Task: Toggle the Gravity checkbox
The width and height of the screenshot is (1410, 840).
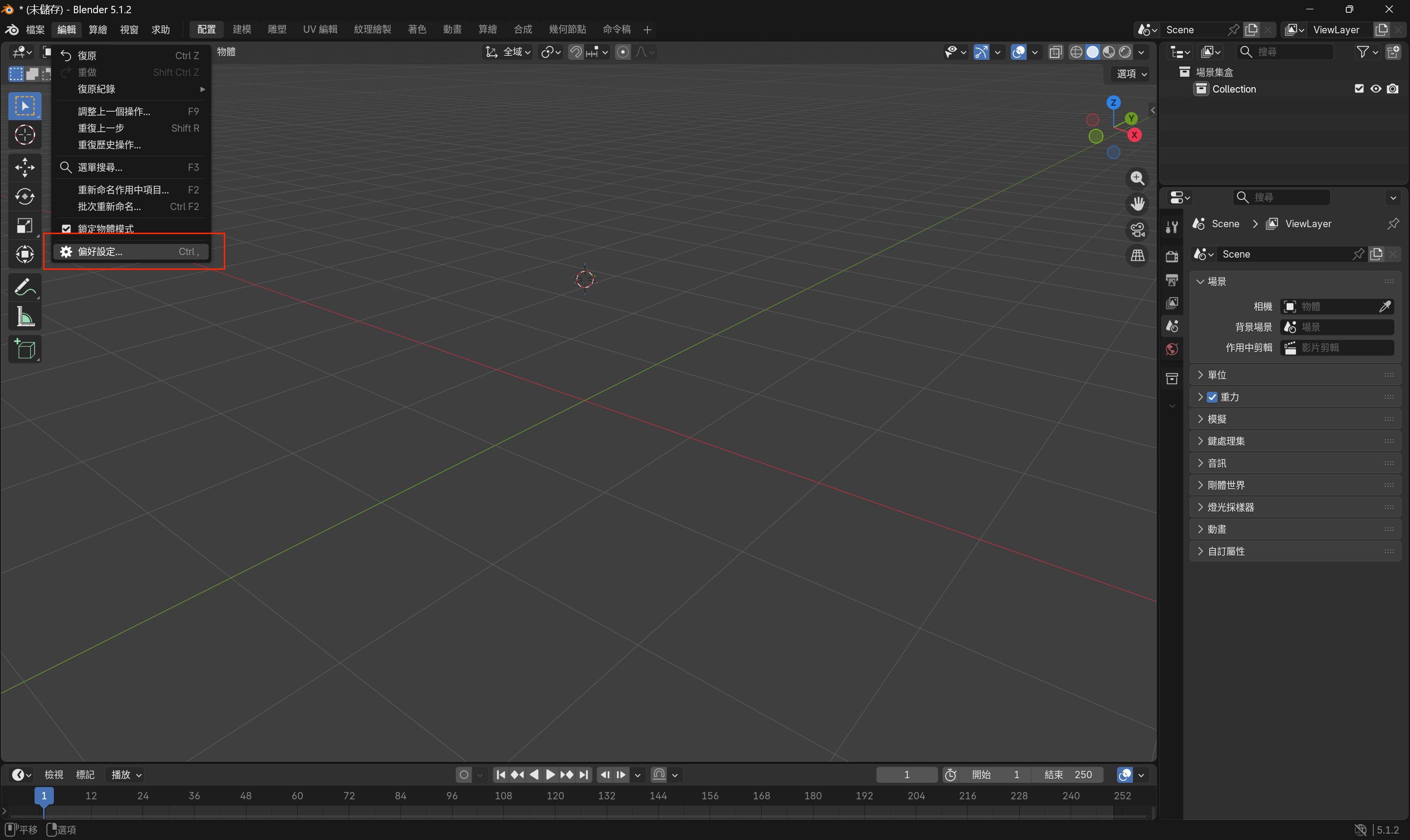Action: point(1212,397)
